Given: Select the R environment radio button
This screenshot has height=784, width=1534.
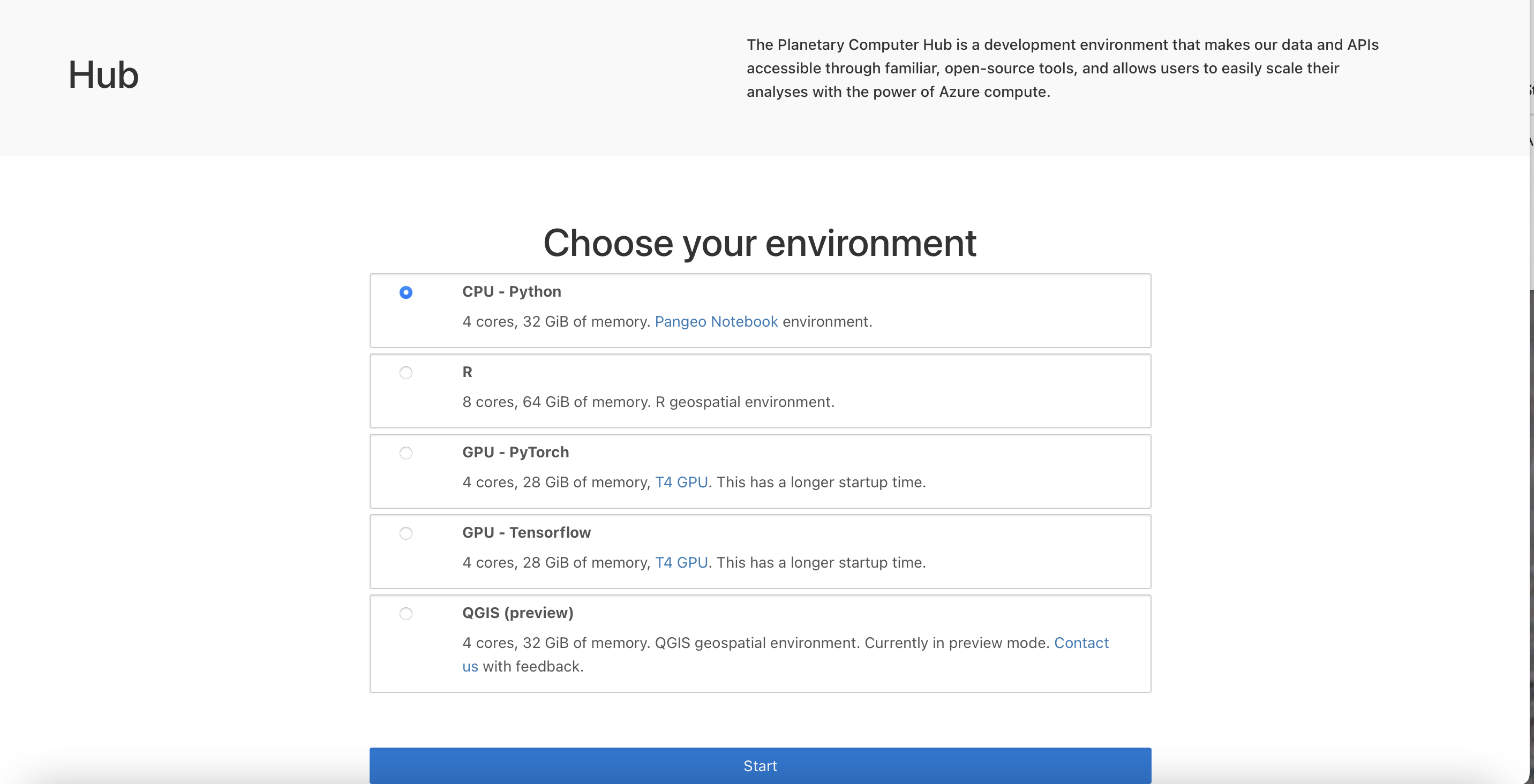Looking at the screenshot, I should pyautogui.click(x=405, y=373).
